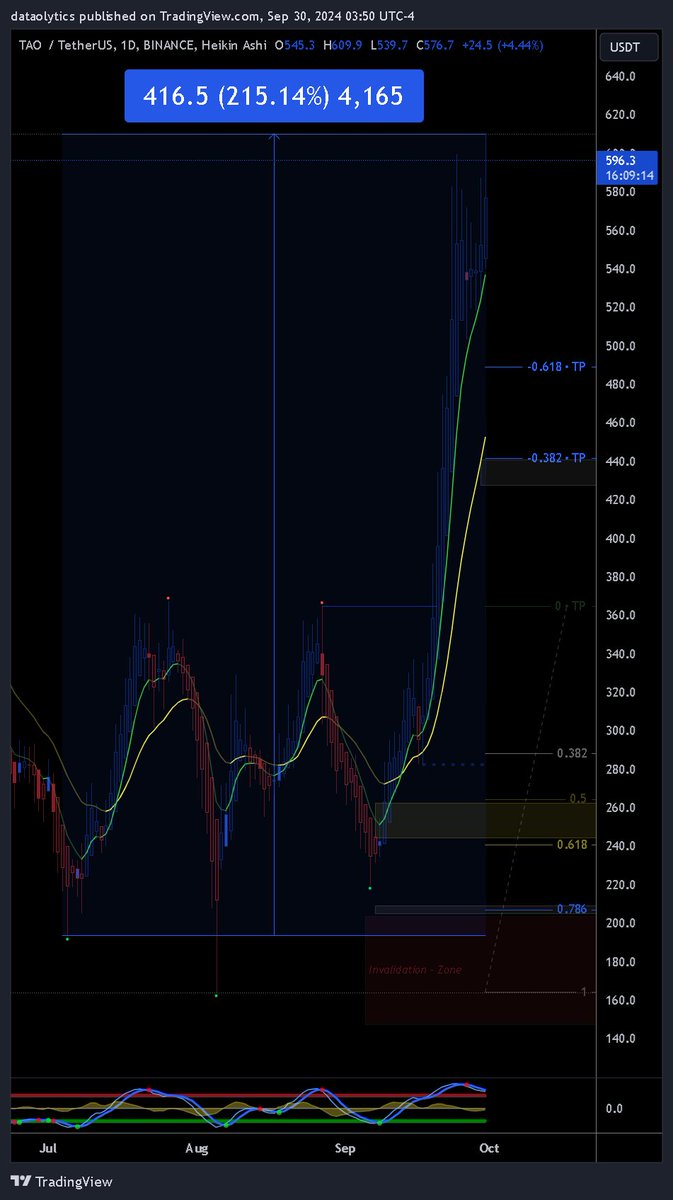Click the 0.5 retracement label
This screenshot has height=1200, width=673.
click(578, 798)
